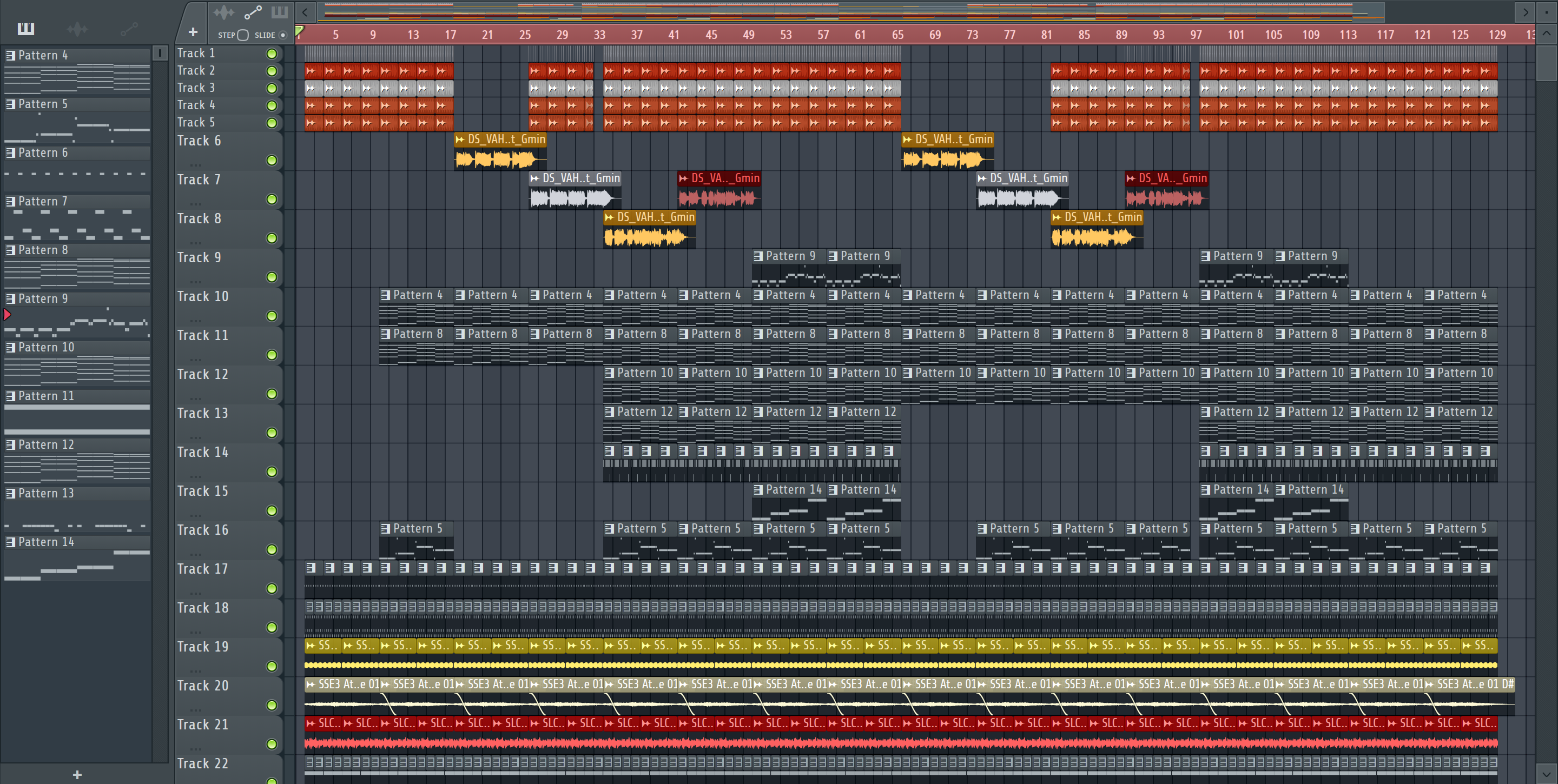The width and height of the screenshot is (1558, 784).
Task: Click the icon beside Pattern 13 in picker
Action: [x=10, y=493]
